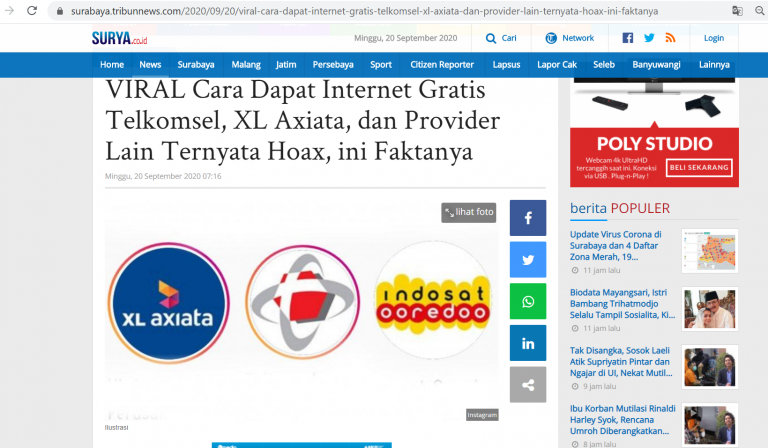Click the Ibu Korban Mutilasi thumbnail
Image resolution: width=768 pixels, height=448 pixels.
[x=710, y=425]
